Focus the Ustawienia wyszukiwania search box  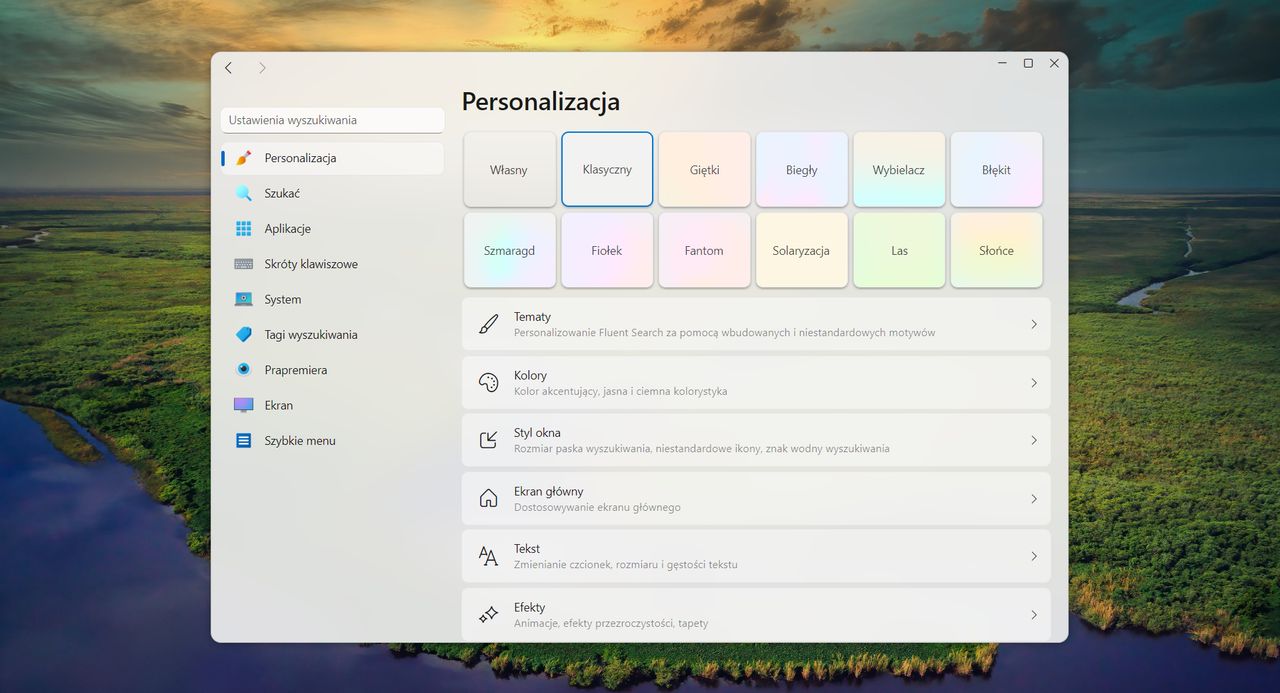point(332,120)
